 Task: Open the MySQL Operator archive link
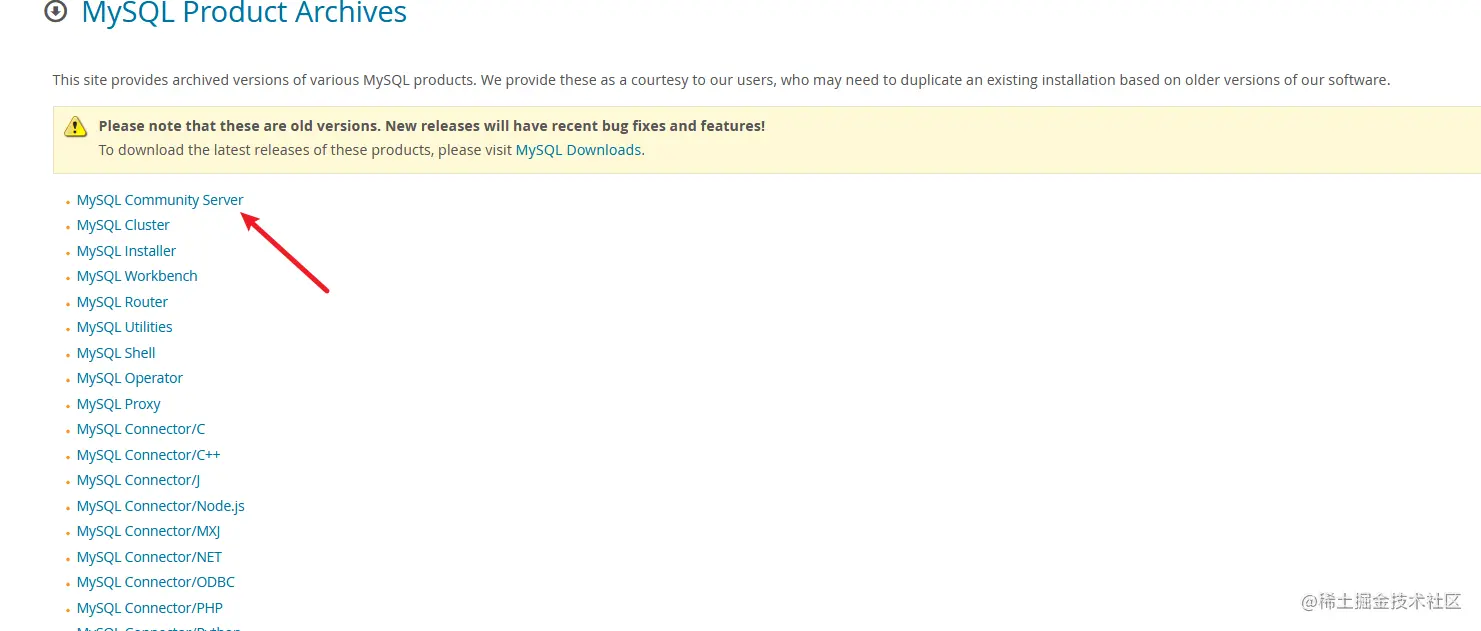130,378
